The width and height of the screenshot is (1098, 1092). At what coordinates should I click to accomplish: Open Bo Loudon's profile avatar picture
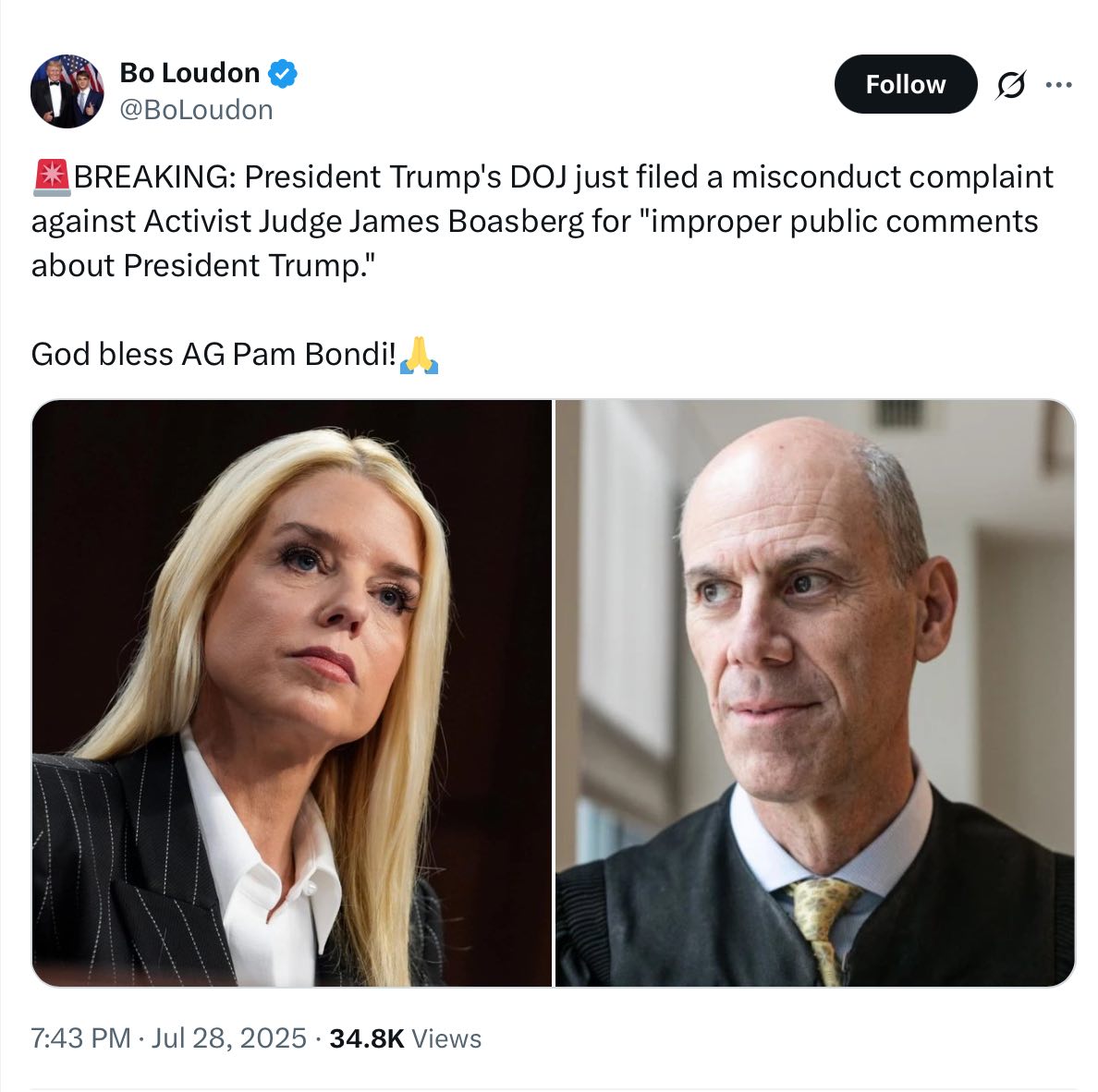(67, 91)
